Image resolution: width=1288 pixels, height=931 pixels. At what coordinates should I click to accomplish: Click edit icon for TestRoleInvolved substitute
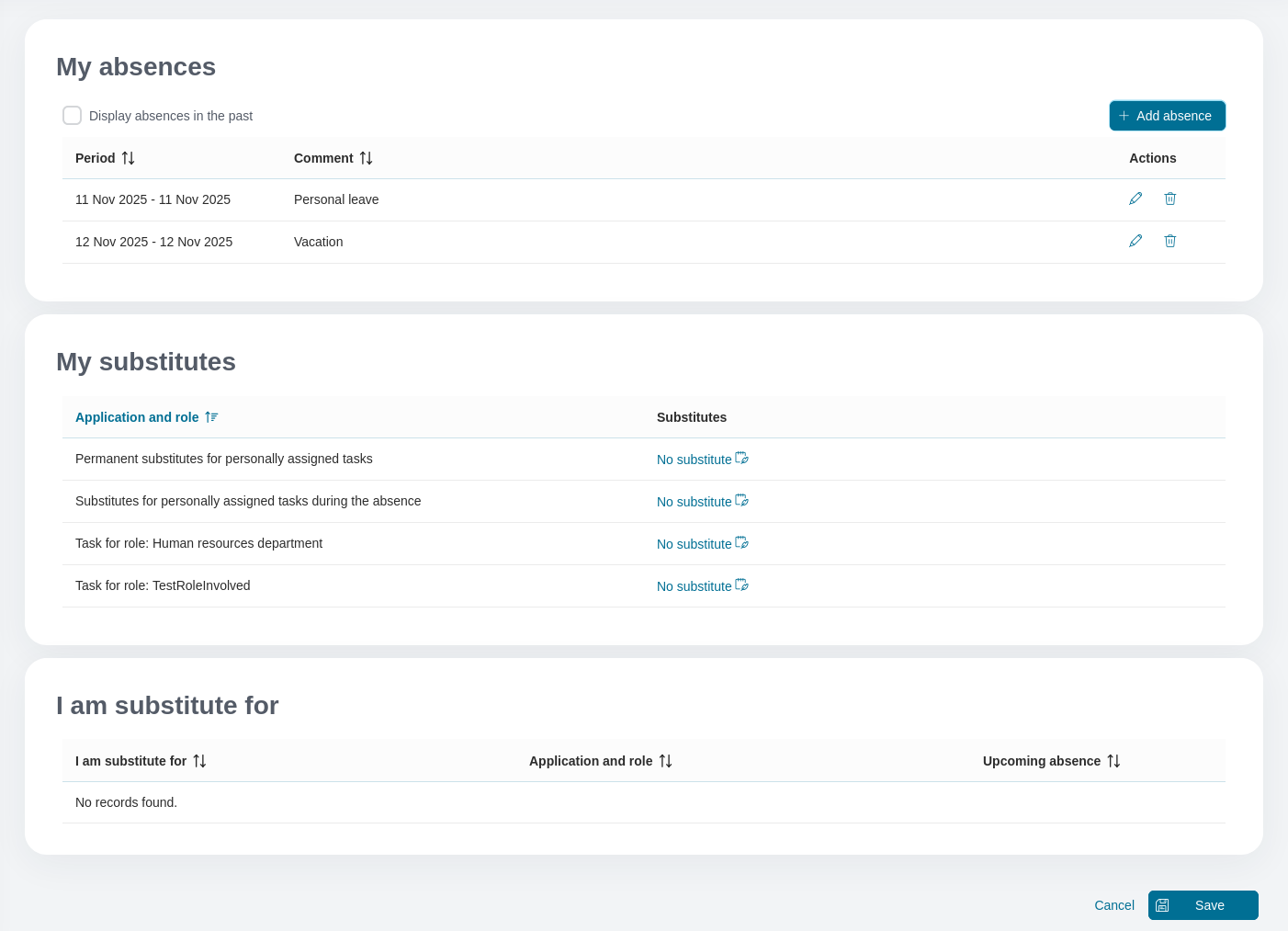(x=742, y=585)
